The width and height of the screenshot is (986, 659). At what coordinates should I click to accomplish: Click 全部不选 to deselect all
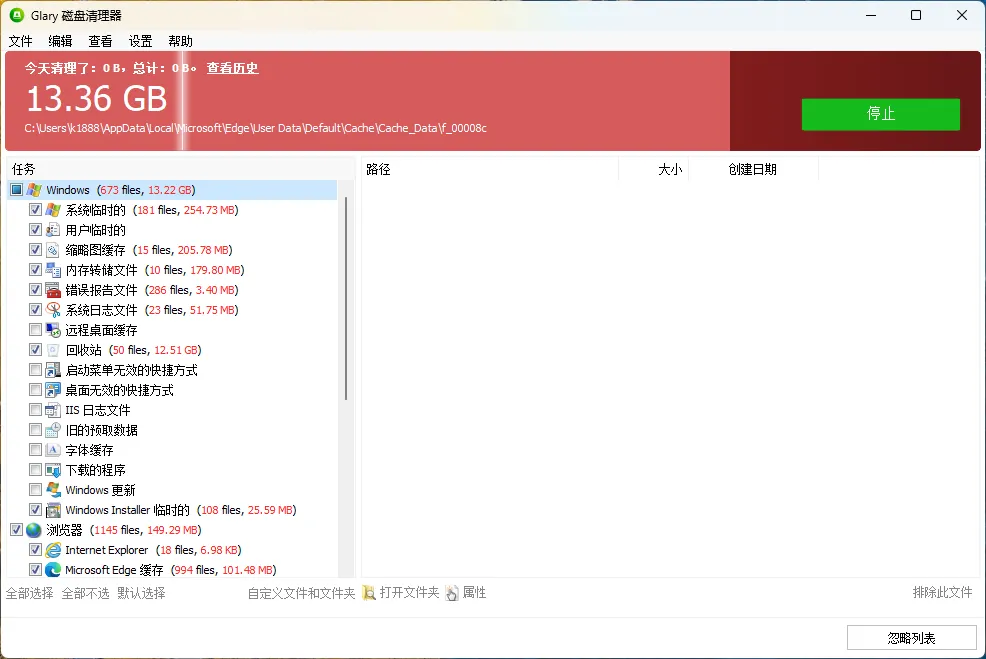click(86, 593)
